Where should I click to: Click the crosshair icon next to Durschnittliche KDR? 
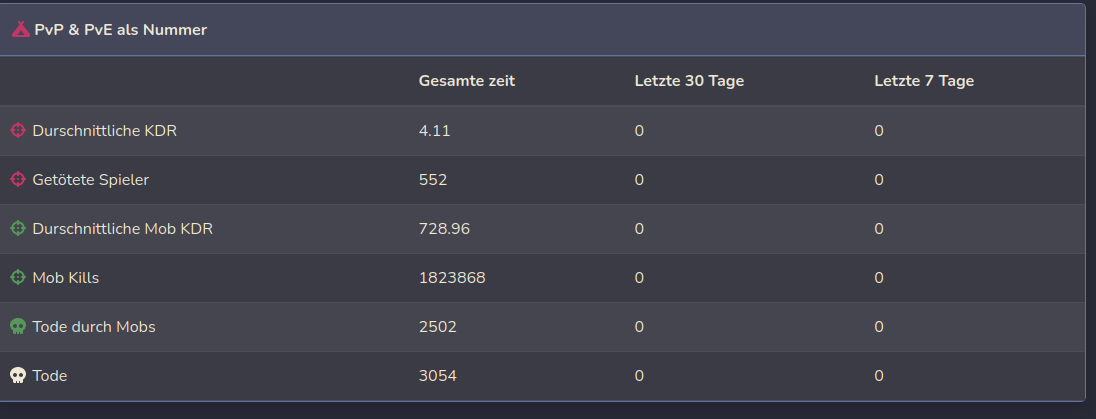[x=18, y=131]
